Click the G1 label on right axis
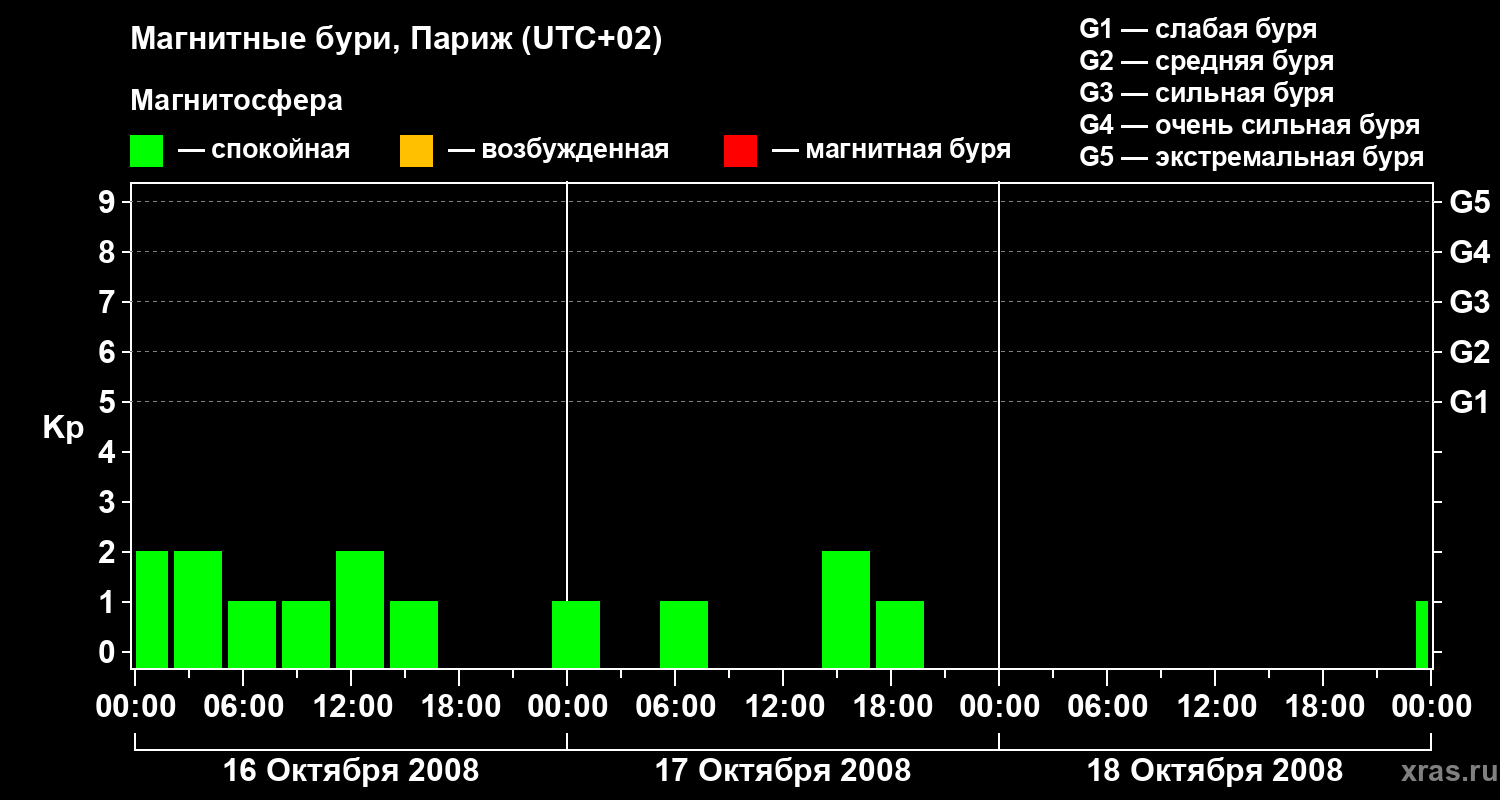The height and width of the screenshot is (800, 1500). (1469, 403)
